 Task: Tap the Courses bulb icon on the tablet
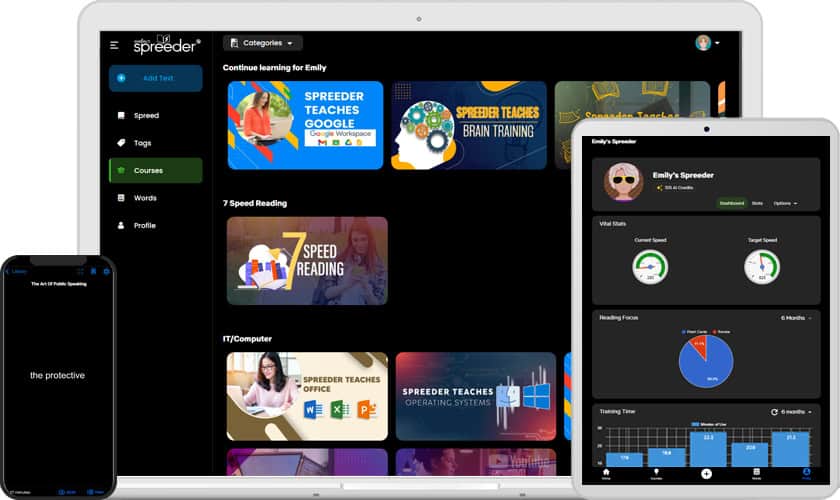point(656,474)
